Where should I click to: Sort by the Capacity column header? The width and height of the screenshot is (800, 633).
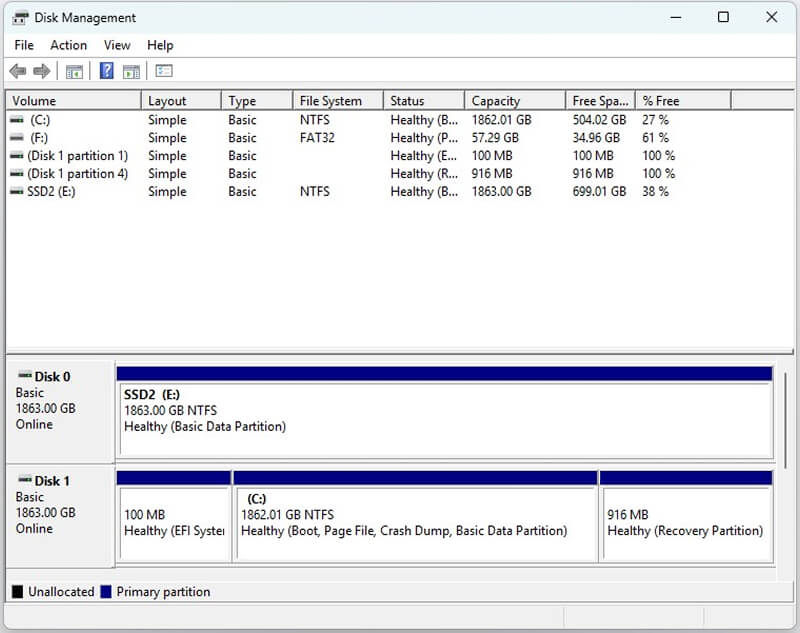tap(515, 100)
